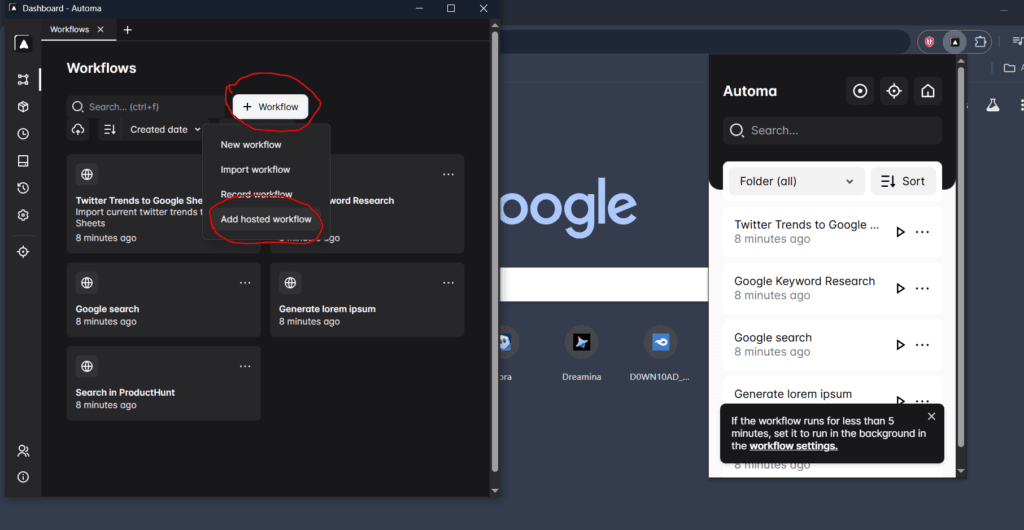Viewport: 1024px width, 530px height.
Task: Click the + Workflow button
Action: [x=270, y=107]
